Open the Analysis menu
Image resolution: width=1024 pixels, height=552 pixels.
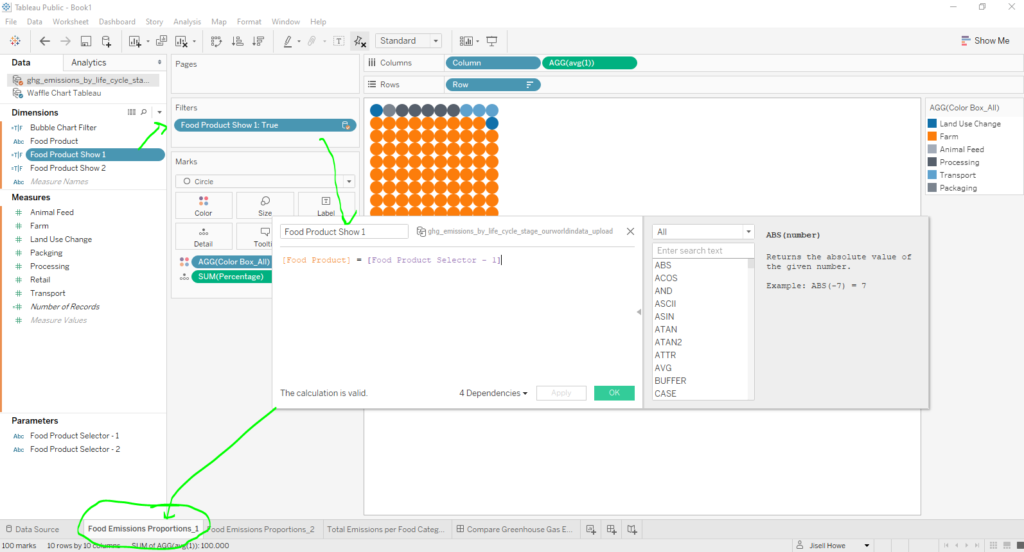[x=187, y=22]
